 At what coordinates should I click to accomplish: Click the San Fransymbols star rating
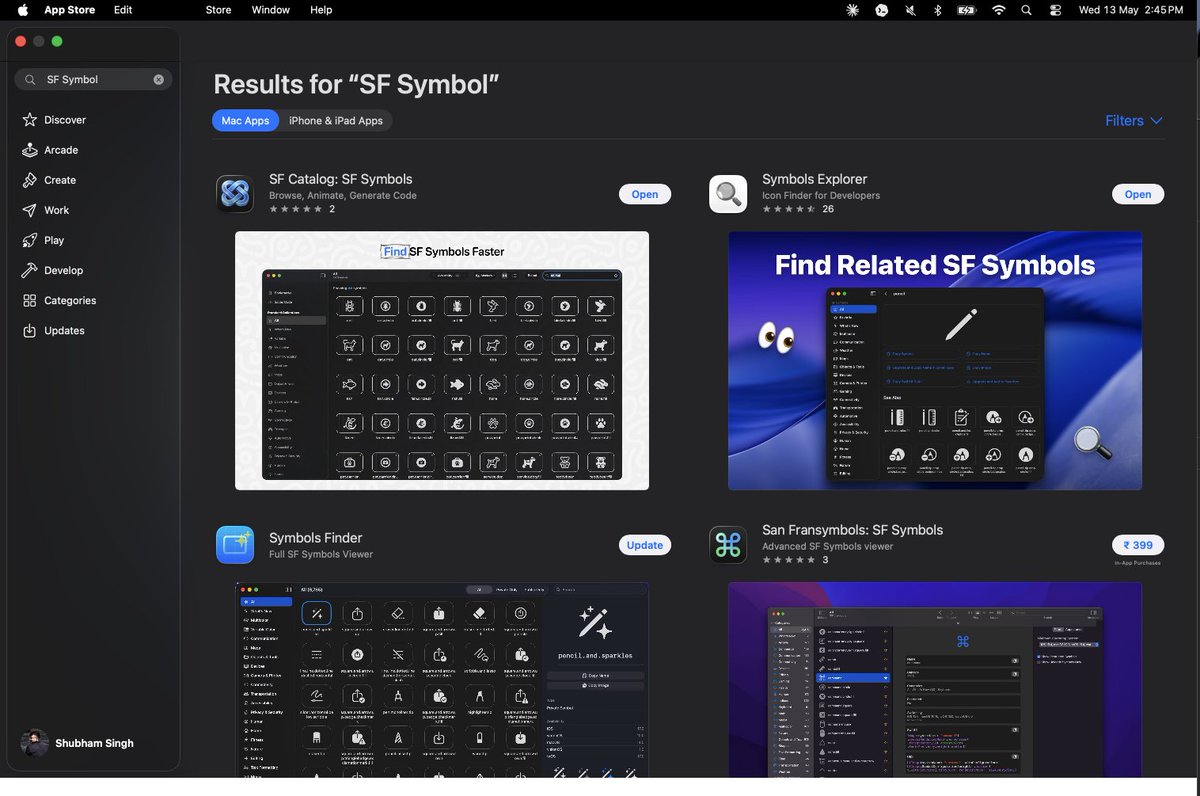789,561
